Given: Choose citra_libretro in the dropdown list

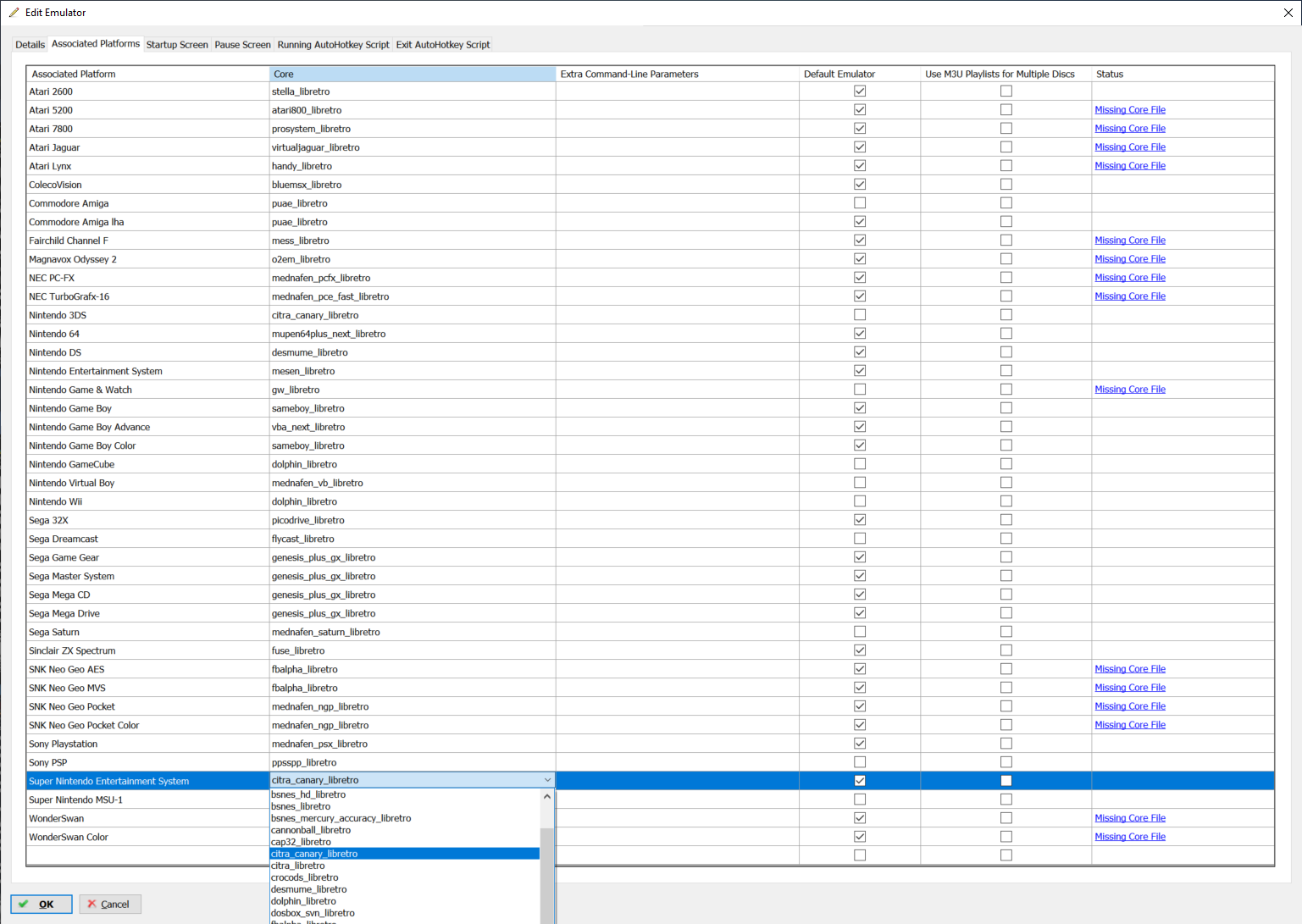Looking at the screenshot, I should coord(405,866).
